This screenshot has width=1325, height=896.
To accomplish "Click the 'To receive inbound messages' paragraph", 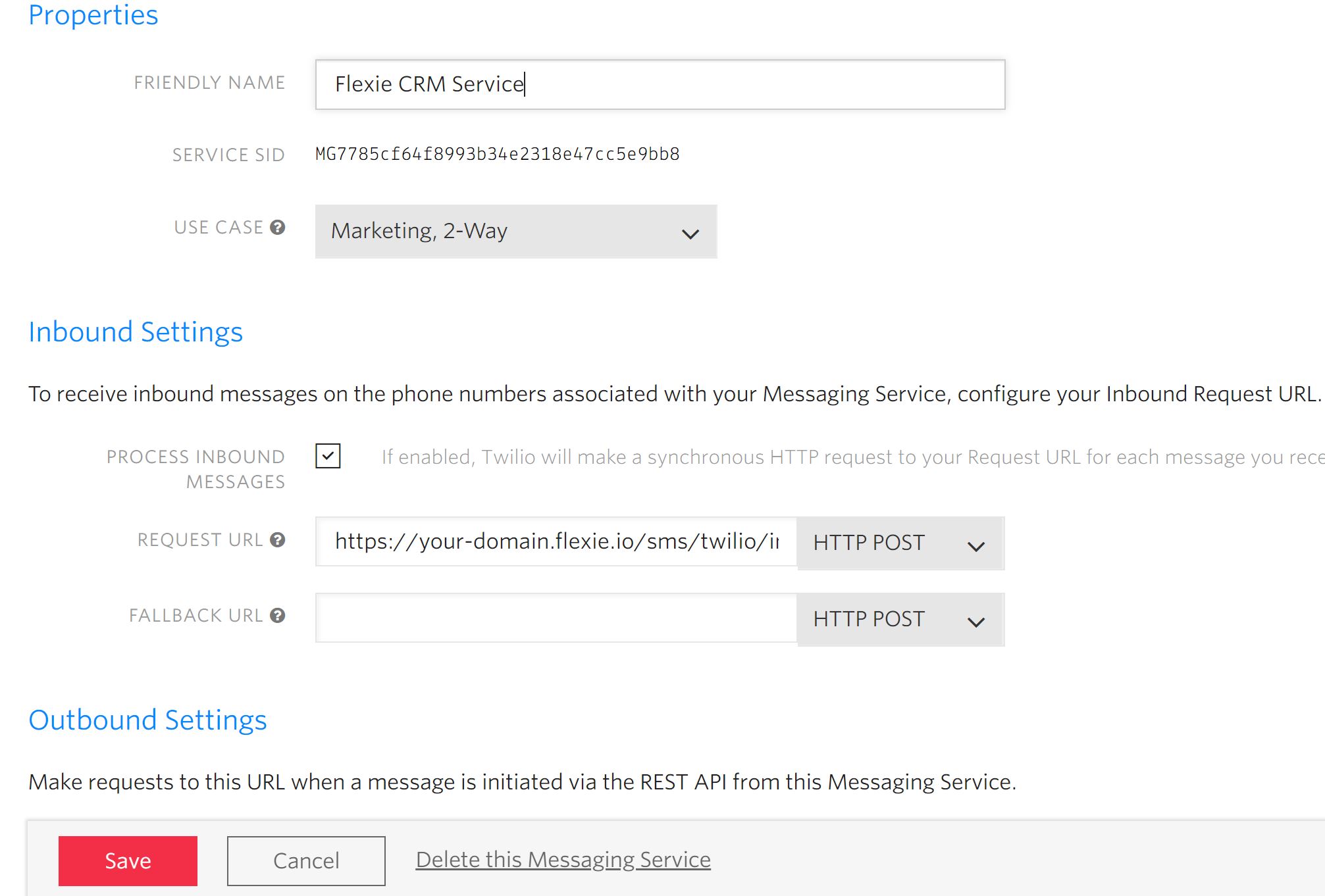I will click(x=675, y=393).
